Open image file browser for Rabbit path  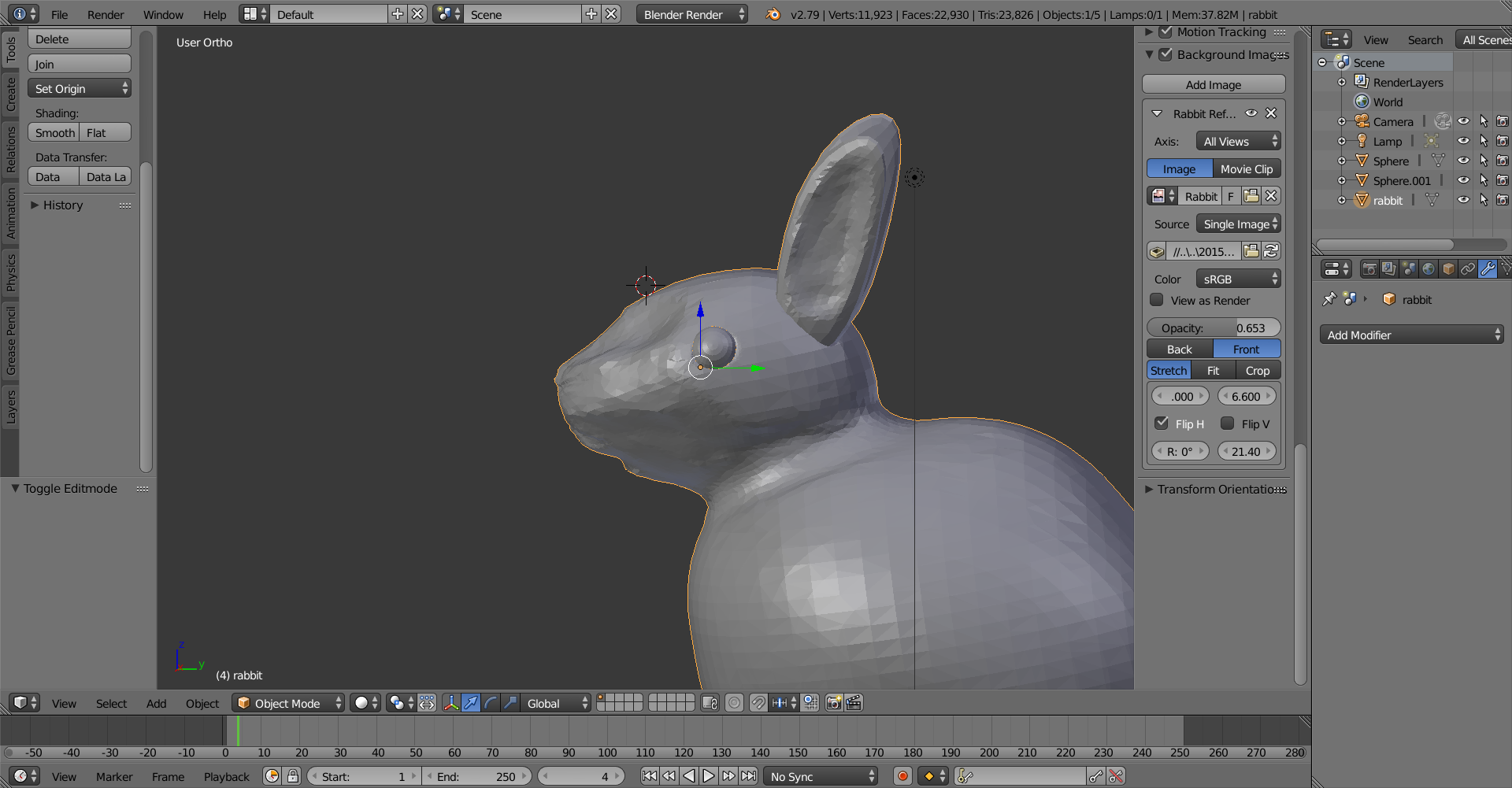coord(1251,252)
